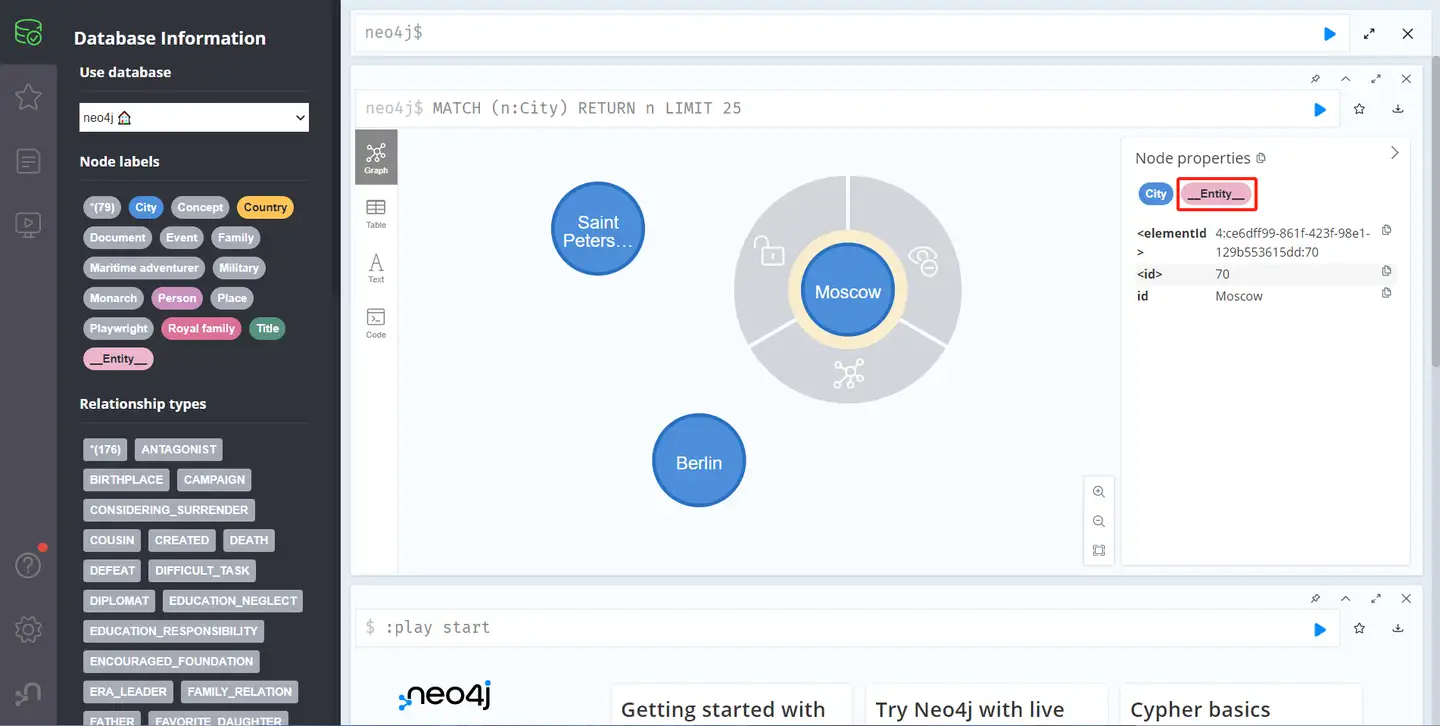Screen dimensions: 1440x726
Task: Fullscreen the MATCH query result frame
Action: tap(1376, 79)
